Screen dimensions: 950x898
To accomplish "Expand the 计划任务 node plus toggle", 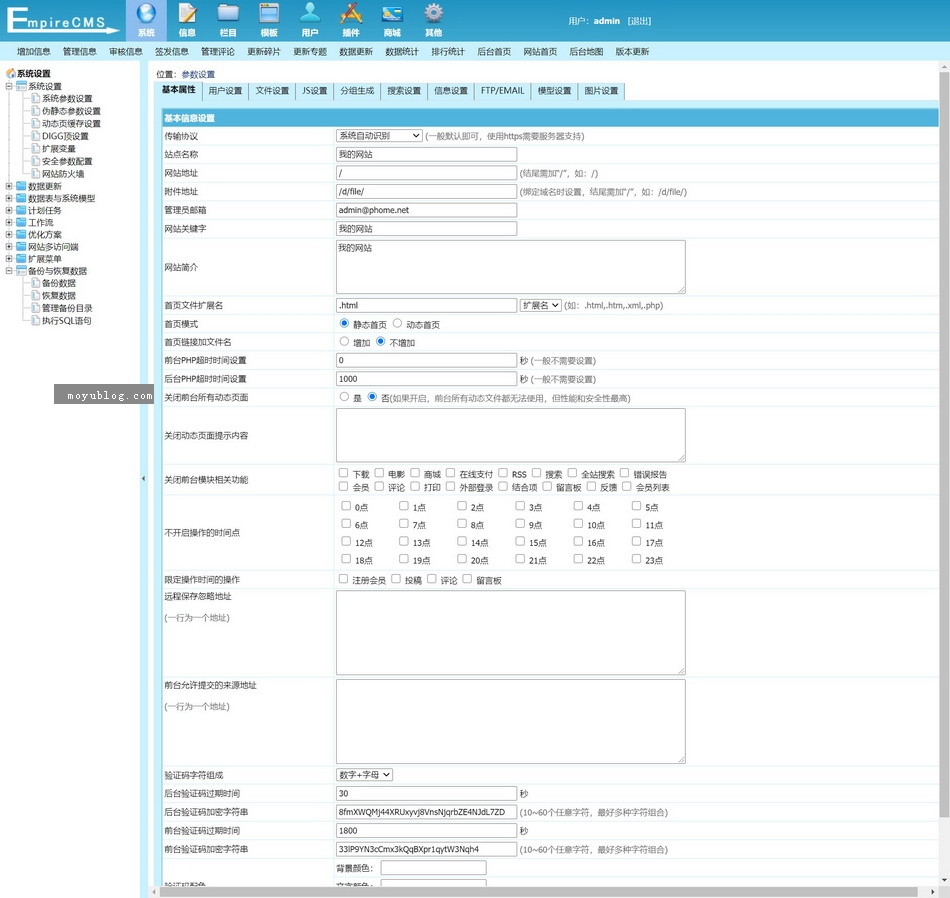I will coord(9,210).
